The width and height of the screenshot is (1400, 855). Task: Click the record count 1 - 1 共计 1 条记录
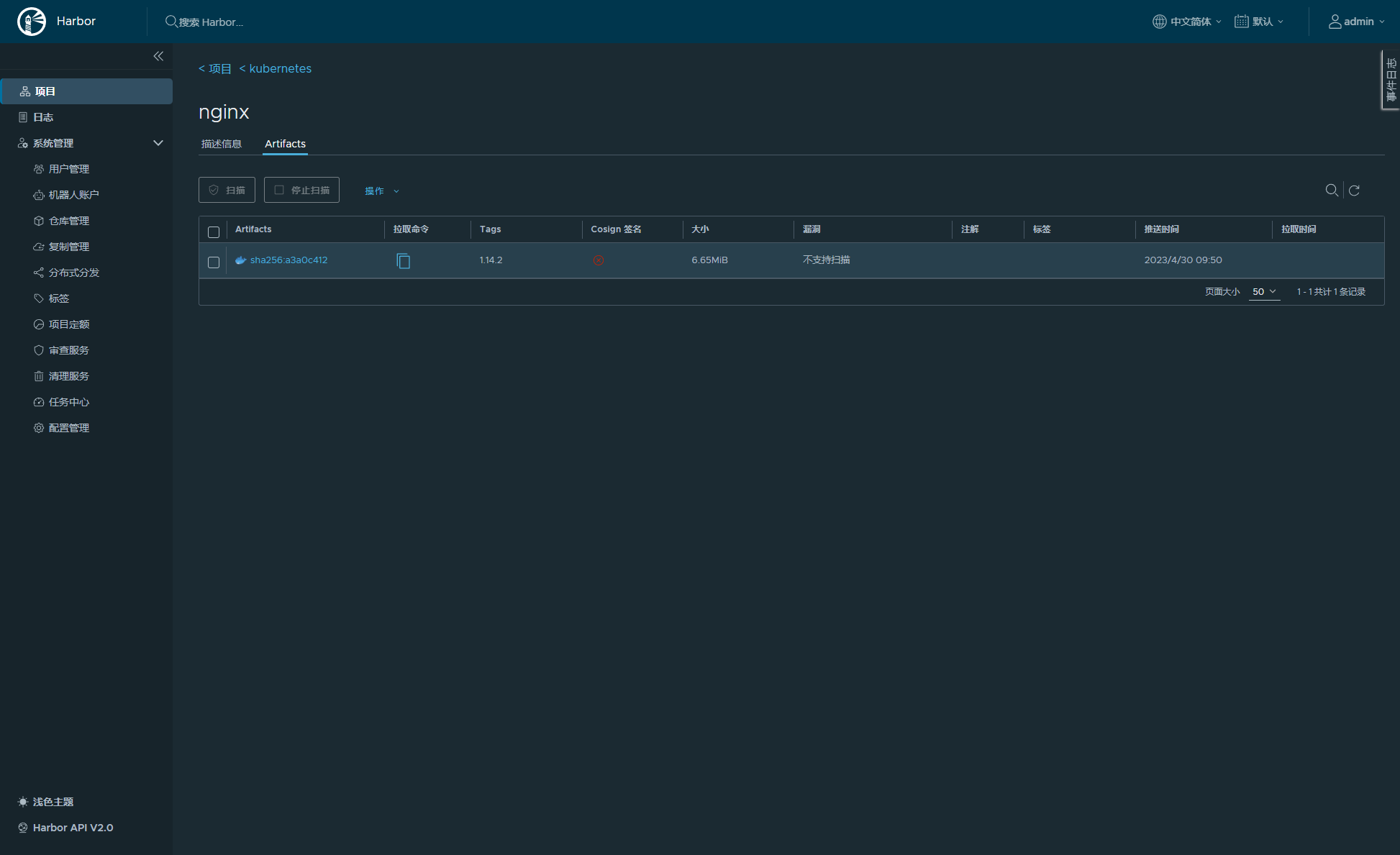pyautogui.click(x=1331, y=292)
